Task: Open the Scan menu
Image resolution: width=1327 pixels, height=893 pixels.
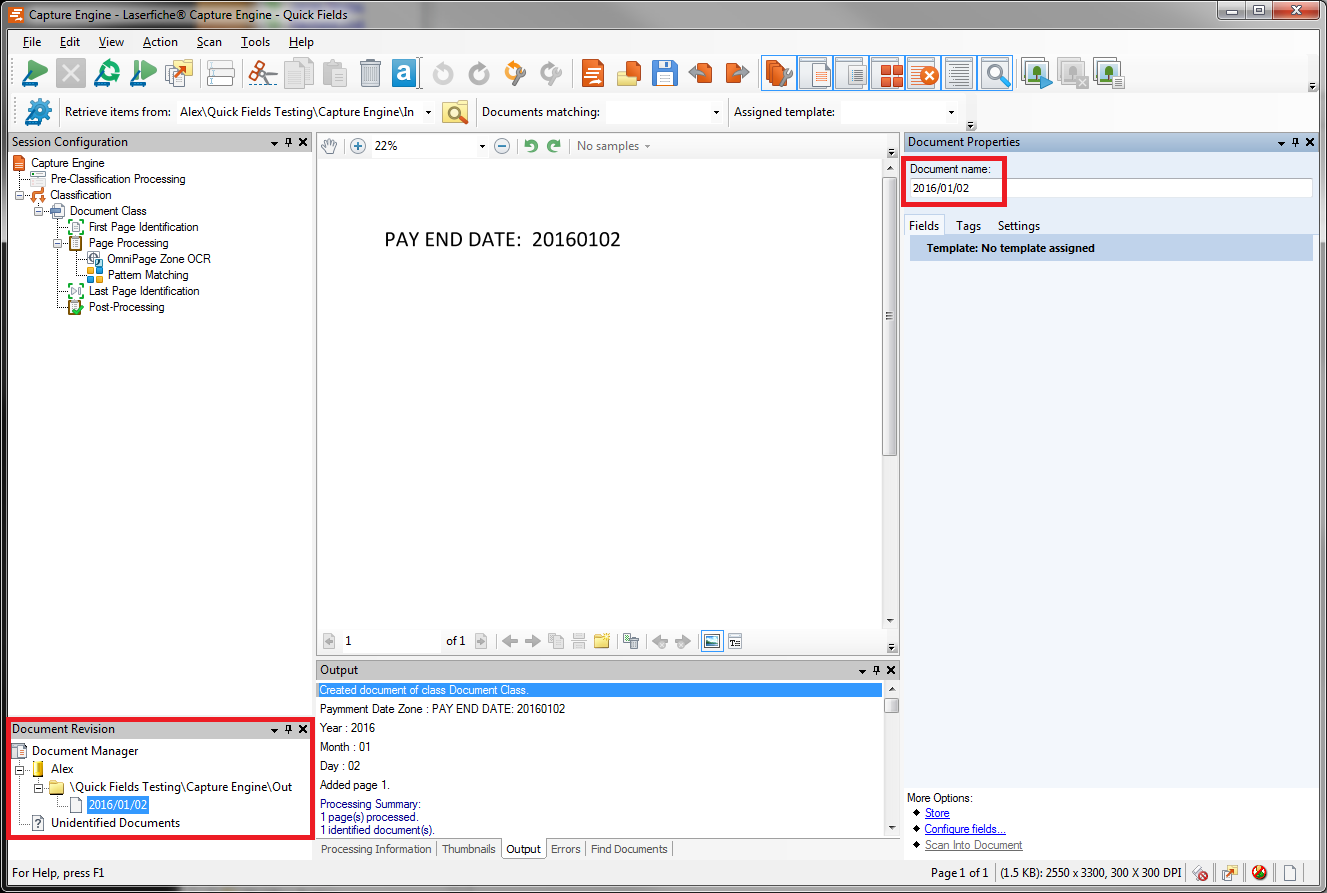Action: click(209, 42)
